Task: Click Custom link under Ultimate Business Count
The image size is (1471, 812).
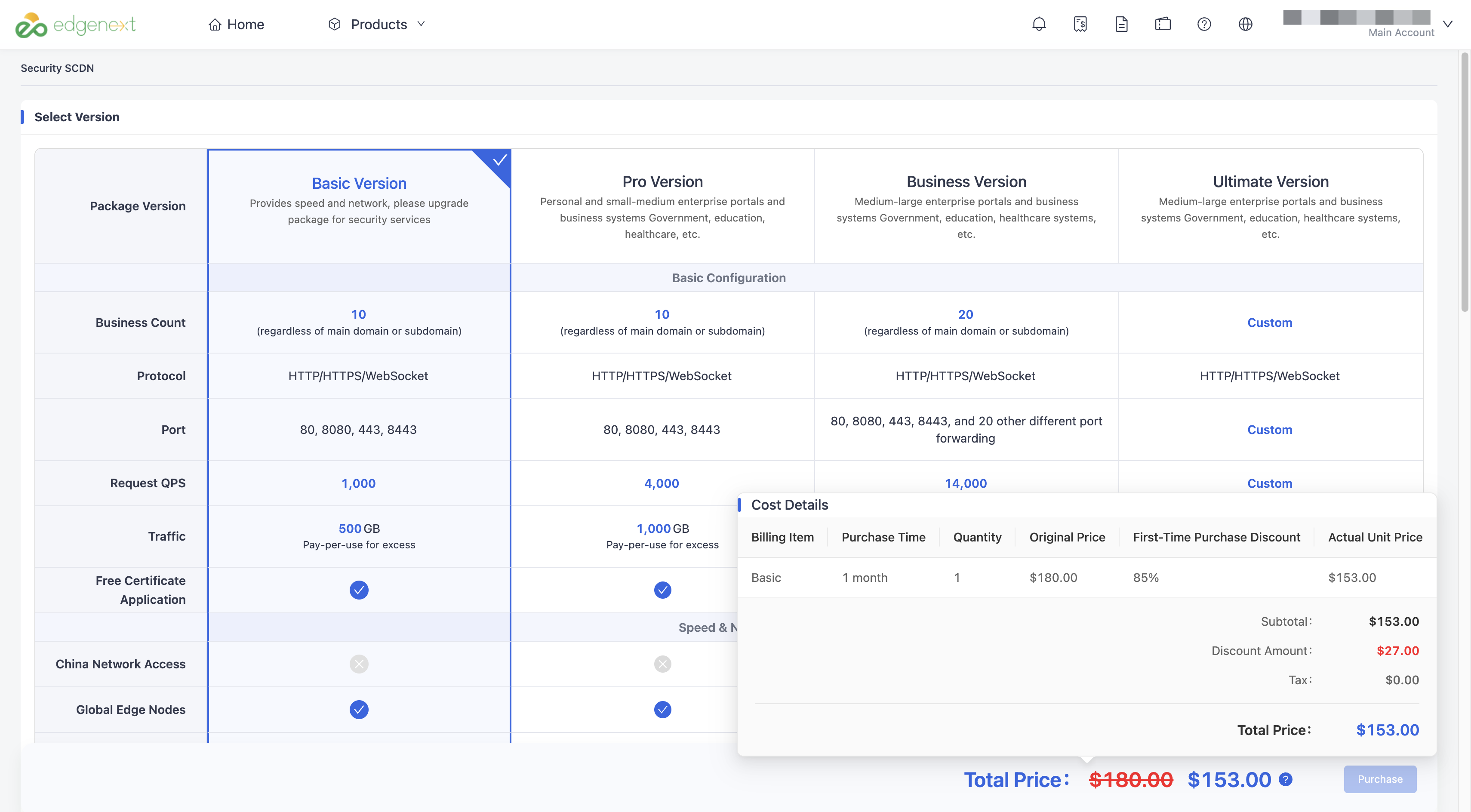Action: click(x=1269, y=322)
